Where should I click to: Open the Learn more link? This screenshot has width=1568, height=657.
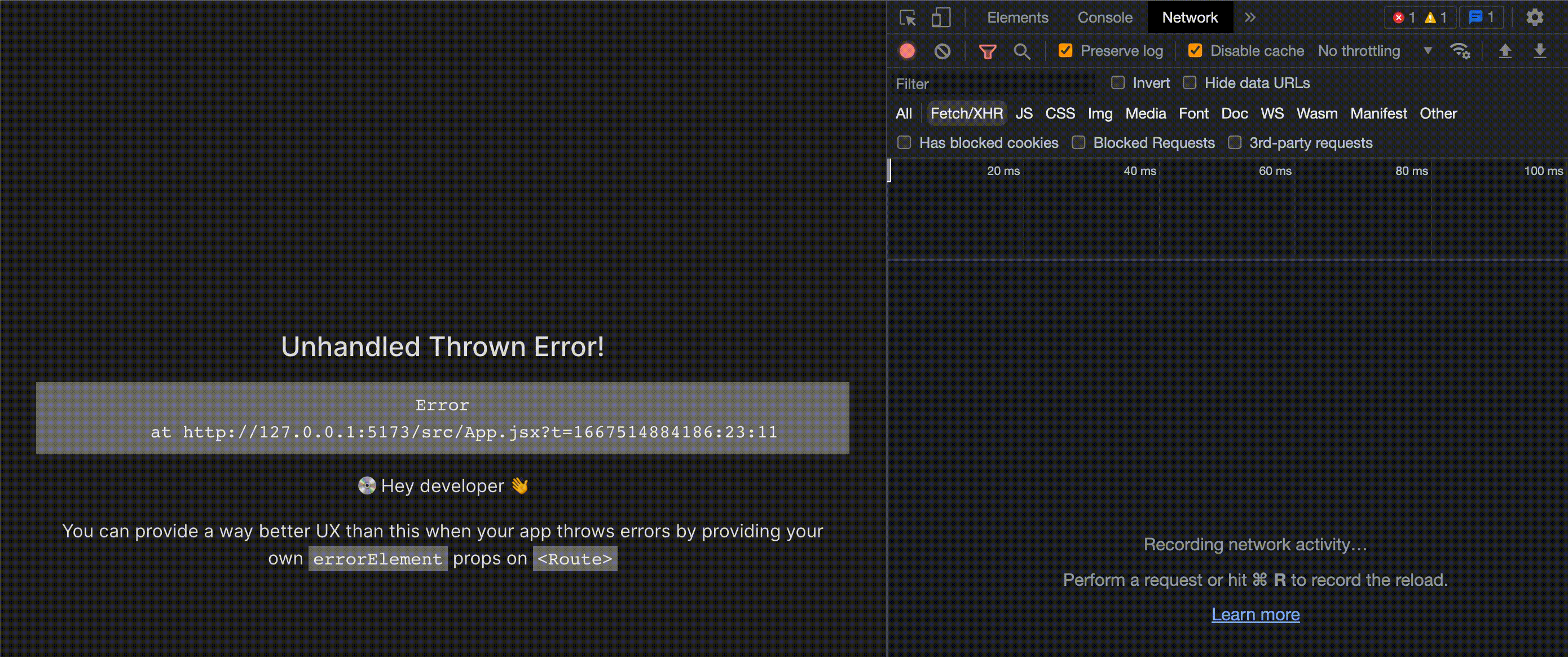(1255, 614)
